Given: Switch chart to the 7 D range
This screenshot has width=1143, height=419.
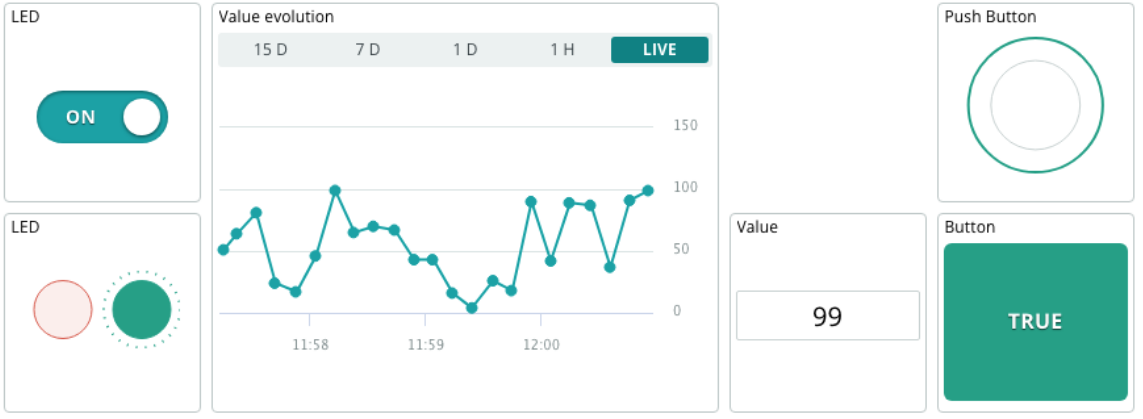Looking at the screenshot, I should pos(368,50).
